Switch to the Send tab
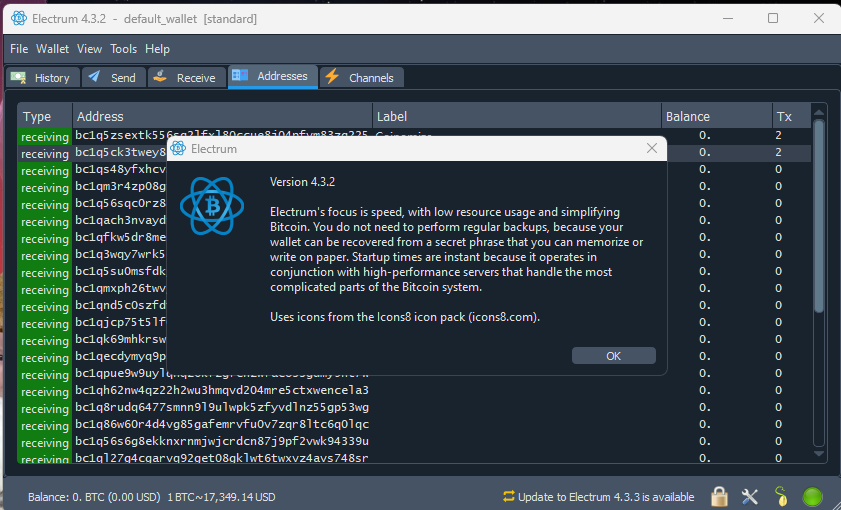841x510 pixels. (114, 78)
